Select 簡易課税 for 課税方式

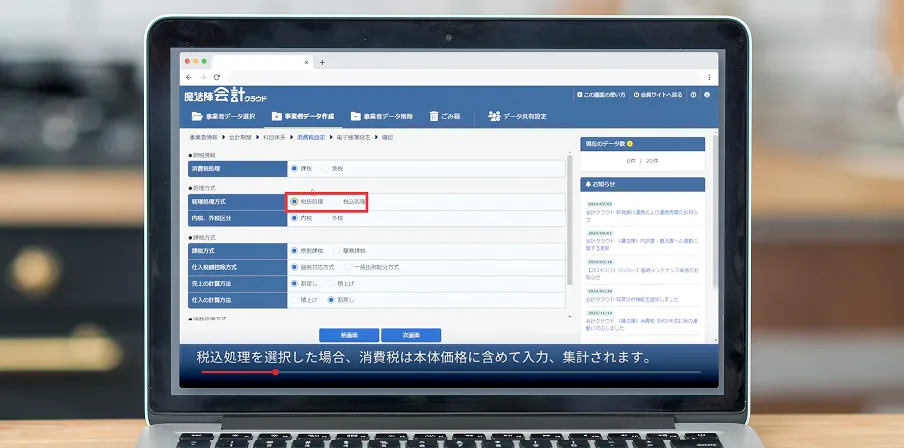pyautogui.click(x=337, y=251)
